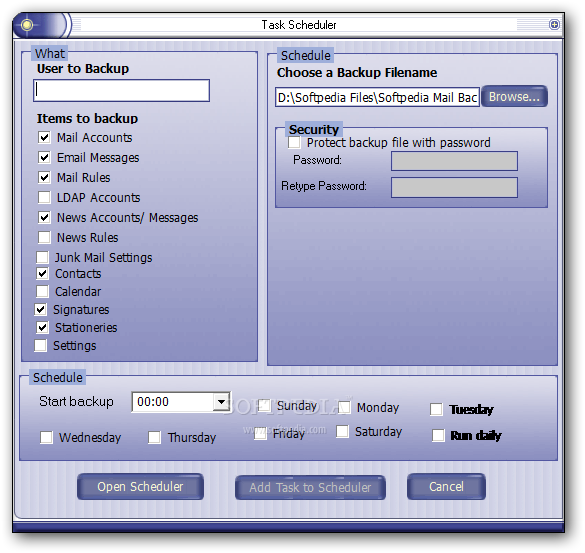Screen dimensions: 585x553
Task: Enable Run daily option
Action: (x=438, y=435)
